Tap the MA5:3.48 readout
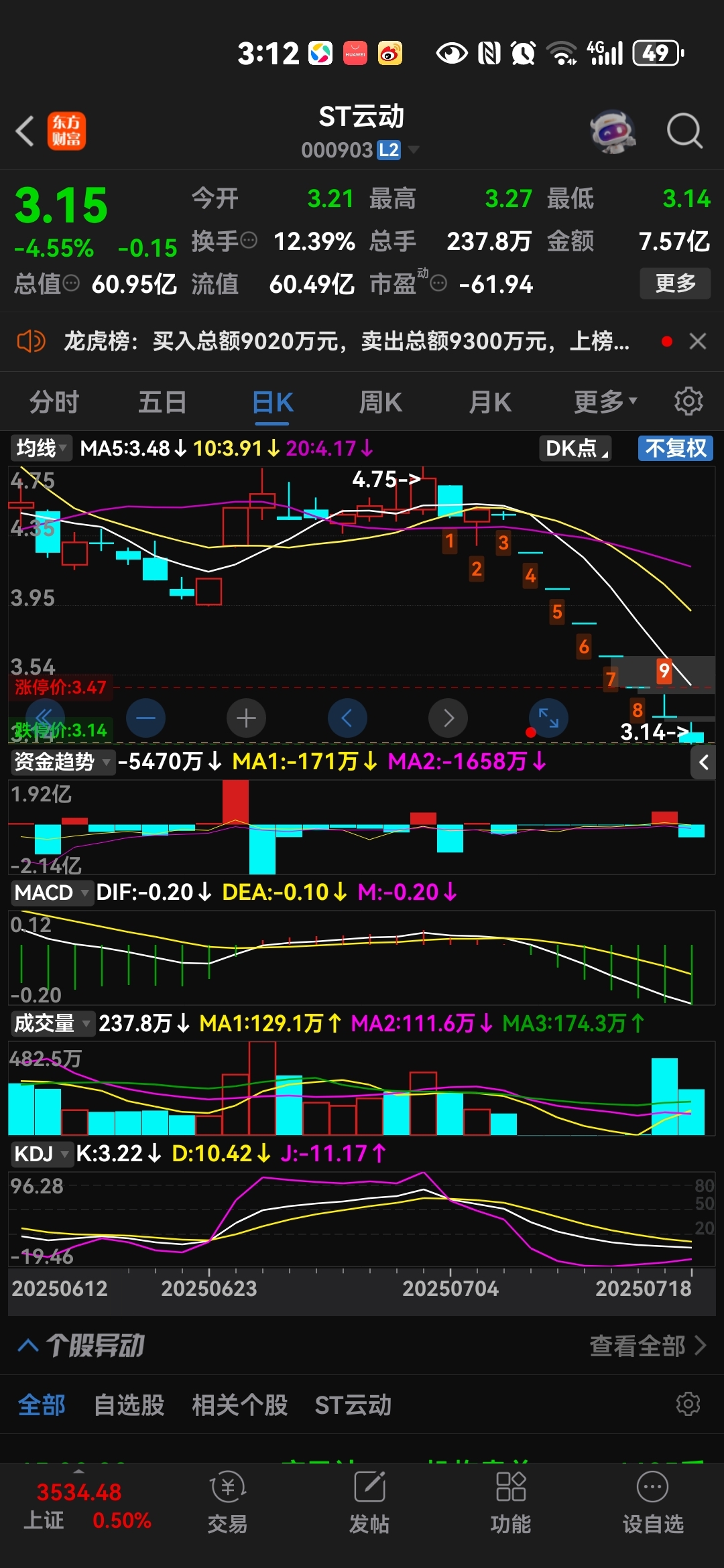The image size is (724, 1568). pyautogui.click(x=133, y=448)
